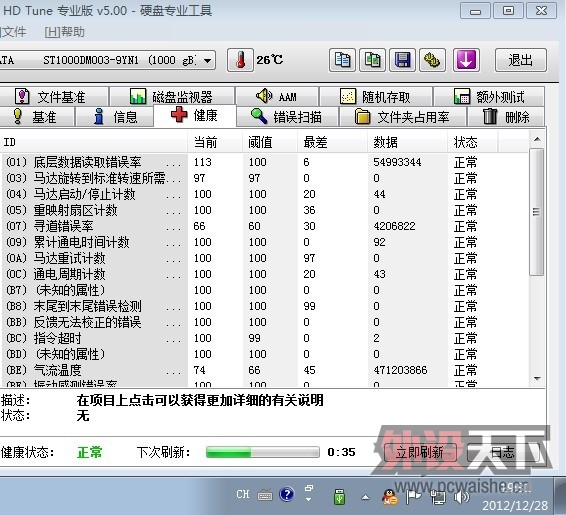Open the 磁盘监视器 tab
The image size is (566, 515).
pos(172,97)
